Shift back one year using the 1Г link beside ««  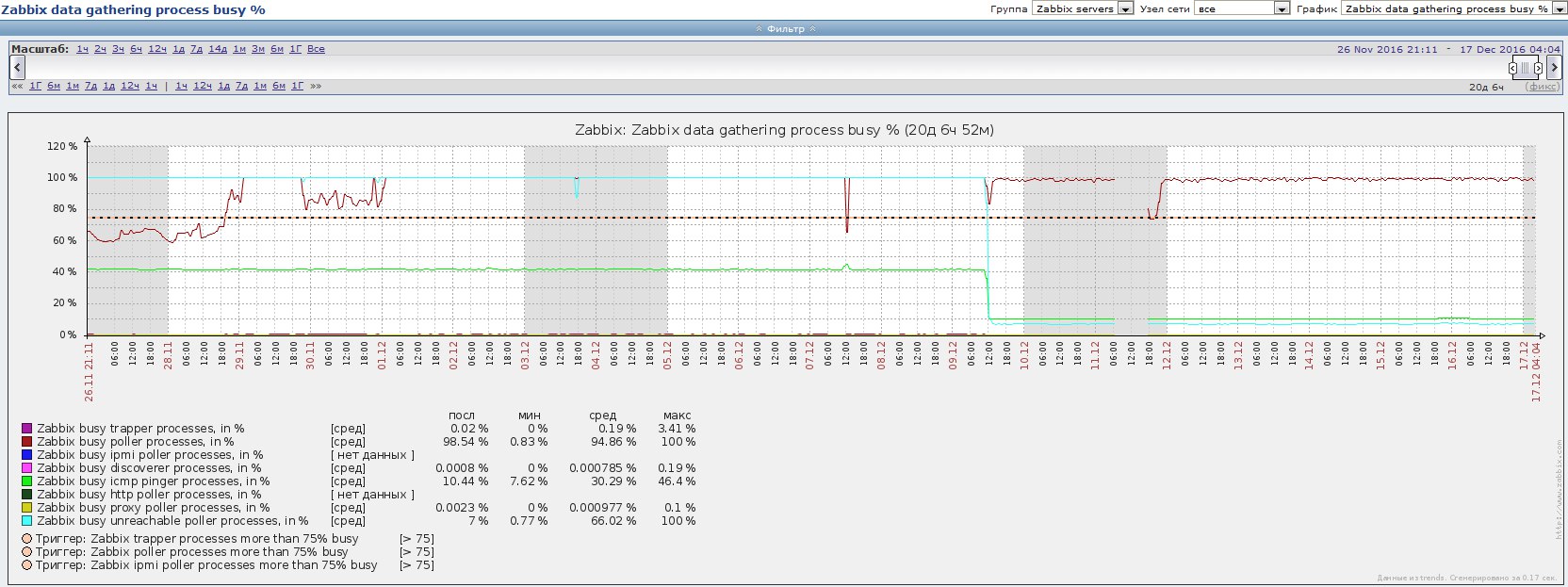(x=35, y=86)
